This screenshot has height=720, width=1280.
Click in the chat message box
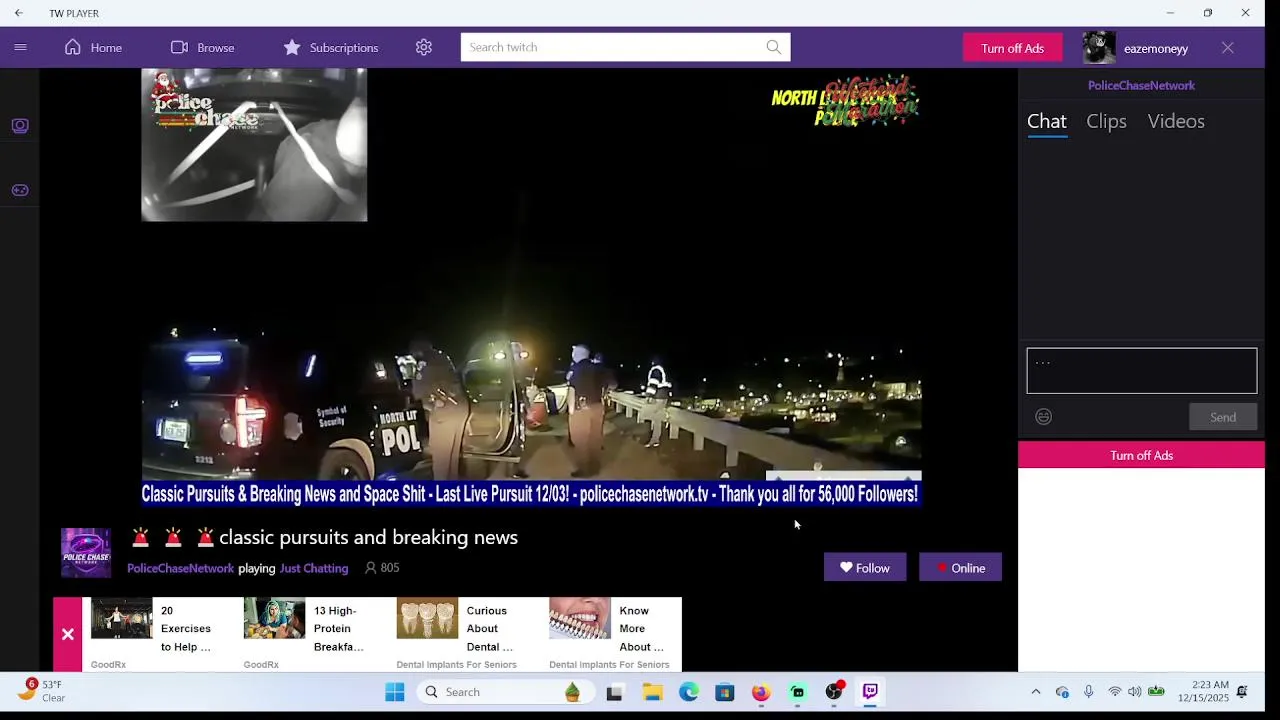(1142, 371)
